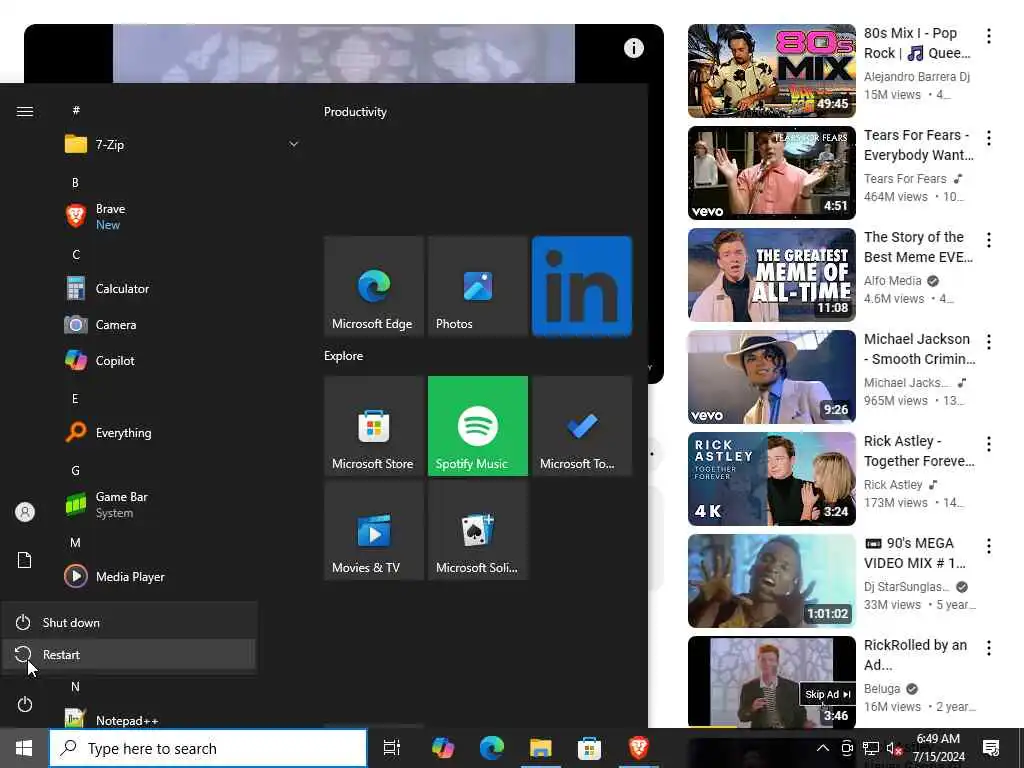
Task: Click the Skip Ad button
Action: tap(827, 694)
